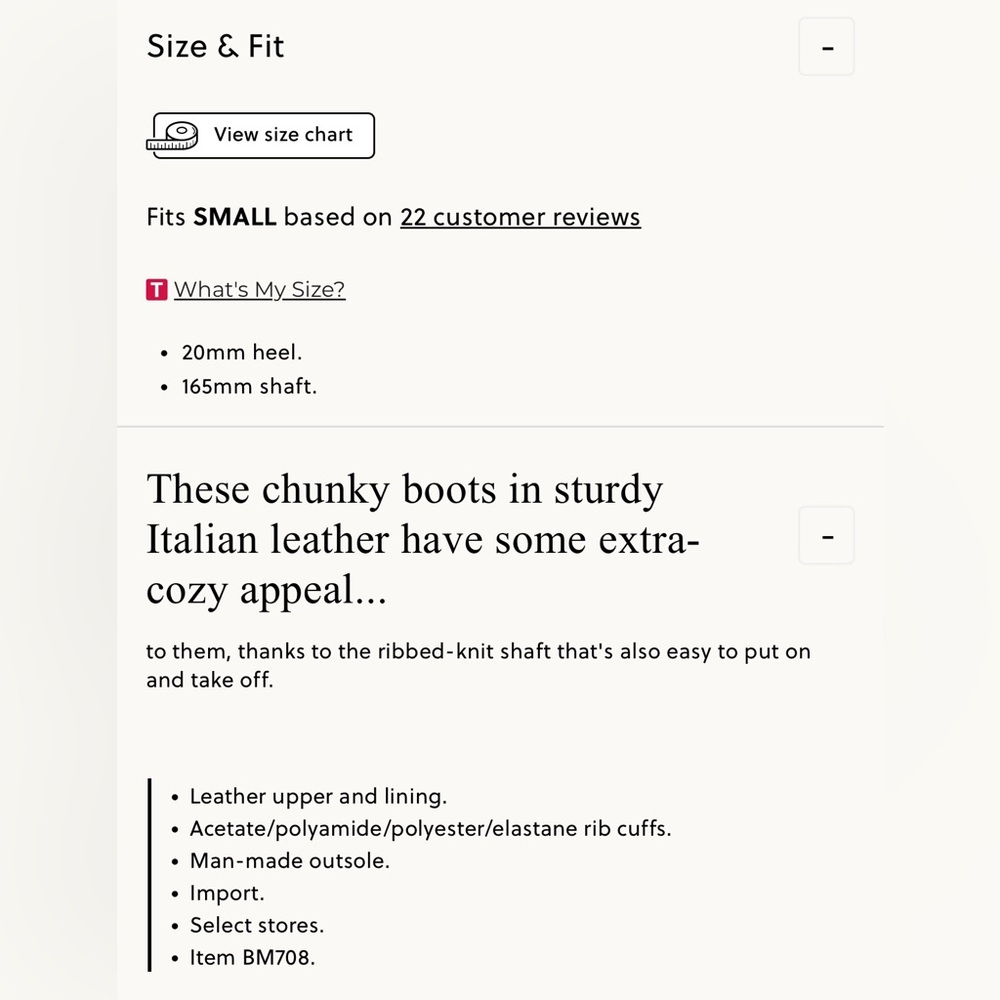Click the 'These chunky boots' description heading
Screen dimensions: 1000x1000
pos(423,539)
